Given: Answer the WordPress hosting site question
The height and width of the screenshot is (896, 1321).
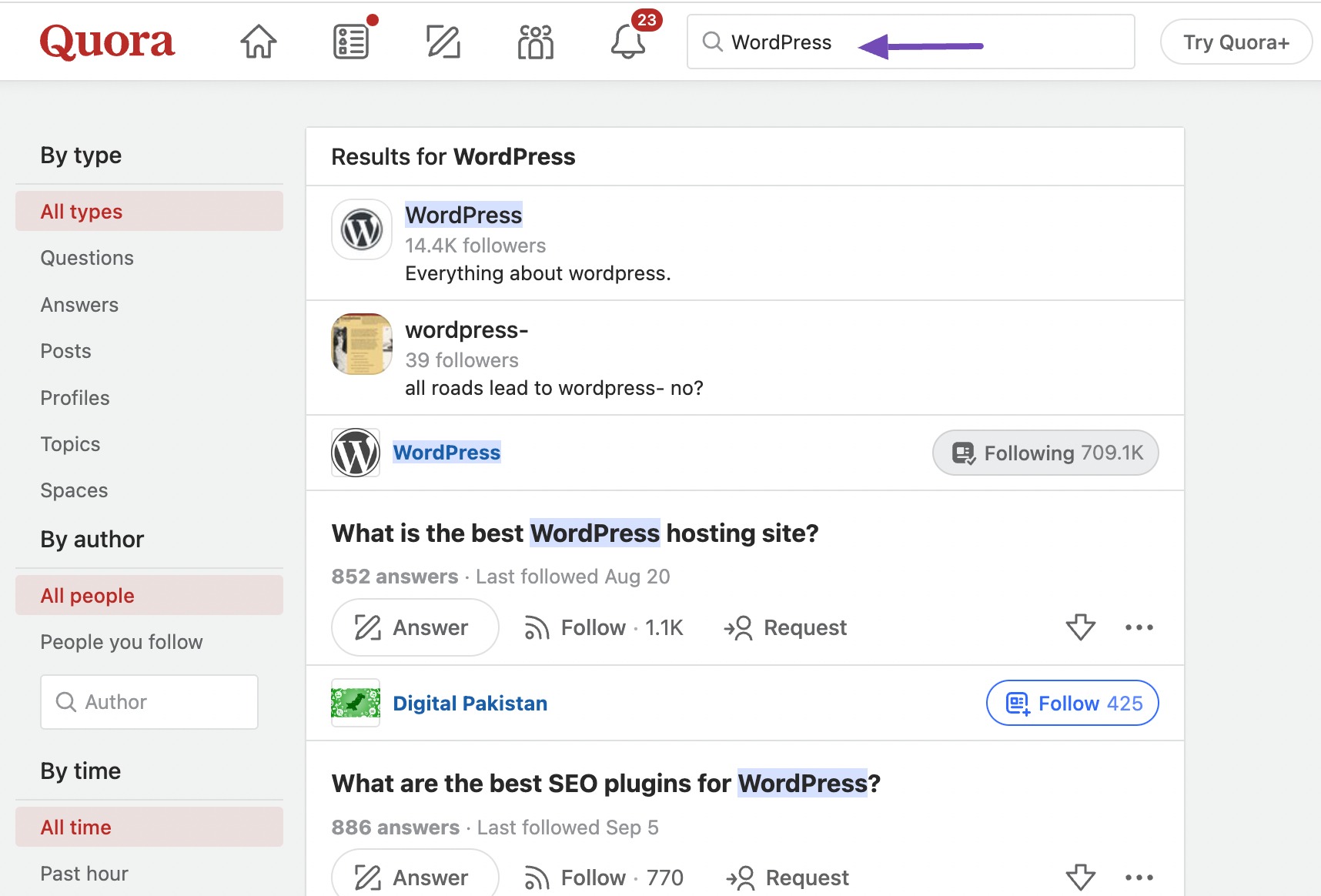Looking at the screenshot, I should click(415, 627).
